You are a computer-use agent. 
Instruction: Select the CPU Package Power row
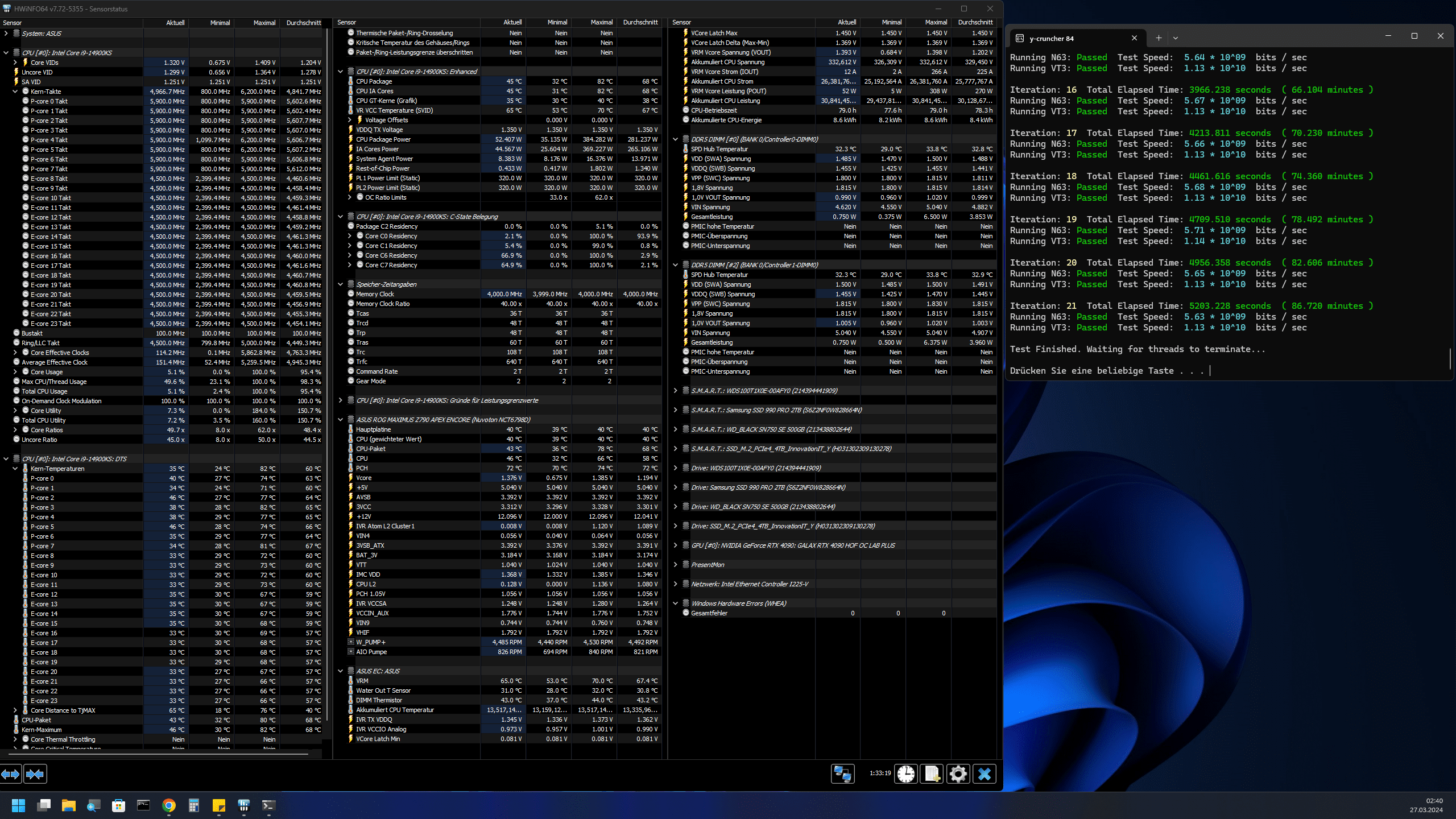(383, 139)
